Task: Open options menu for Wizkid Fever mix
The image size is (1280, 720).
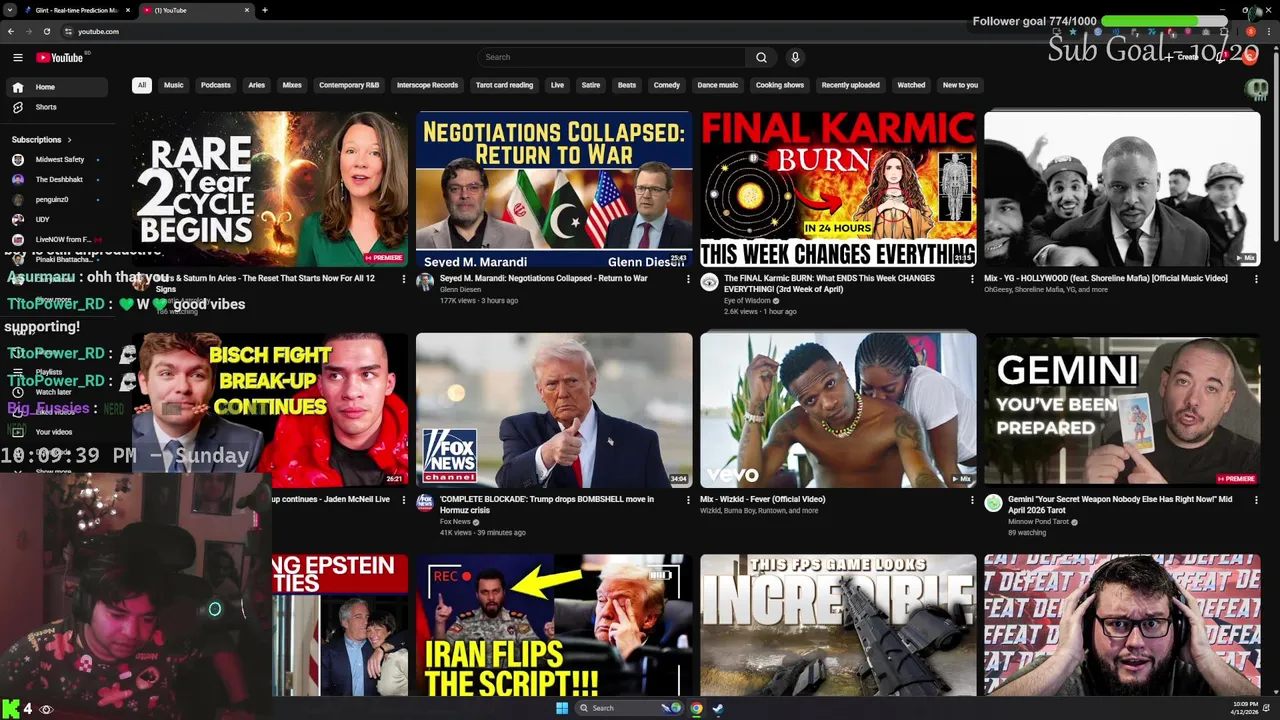Action: coord(972,500)
